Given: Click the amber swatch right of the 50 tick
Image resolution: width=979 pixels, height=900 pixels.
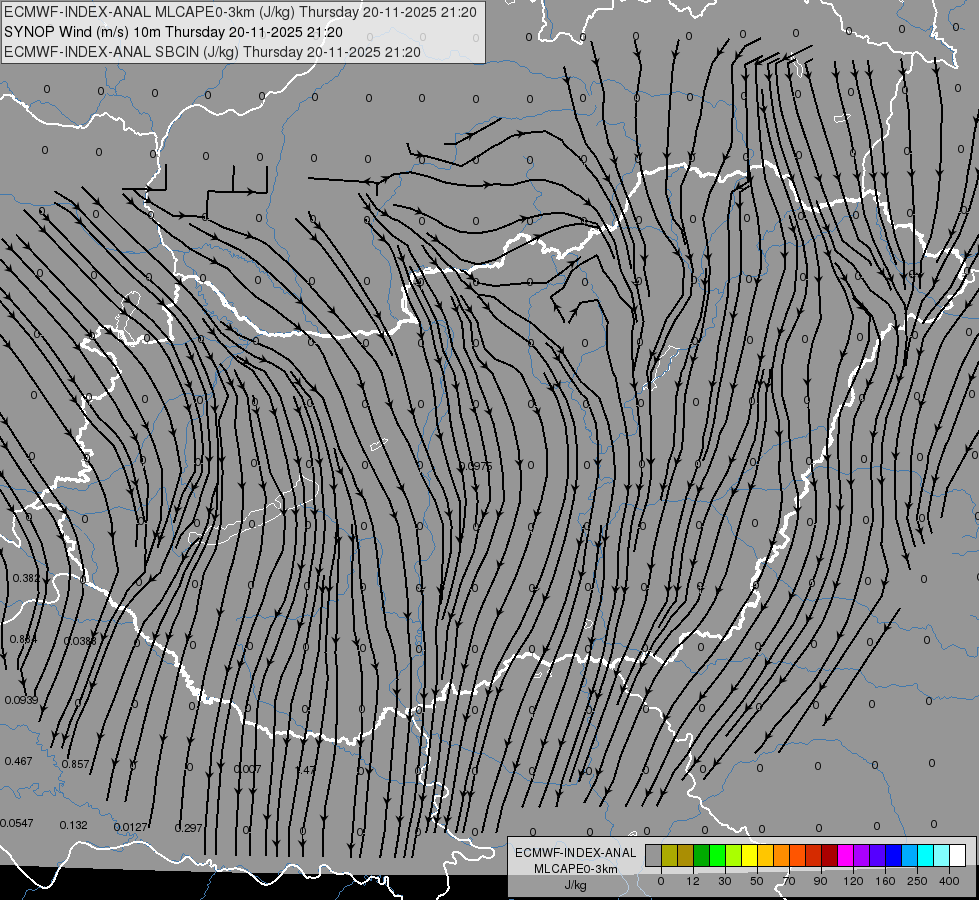Looking at the screenshot, I should click(765, 855).
